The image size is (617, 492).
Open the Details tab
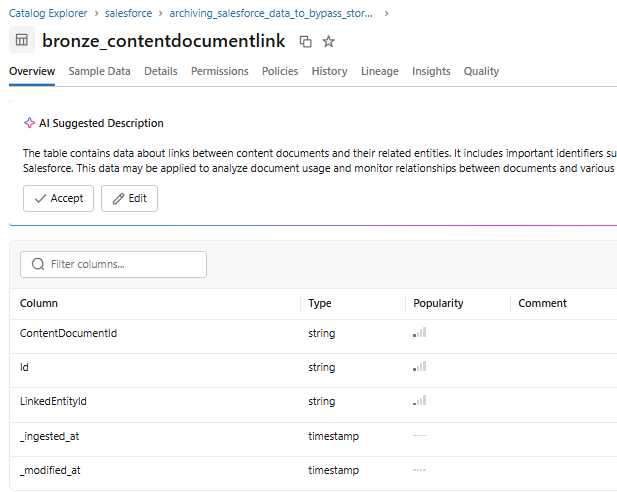161,71
